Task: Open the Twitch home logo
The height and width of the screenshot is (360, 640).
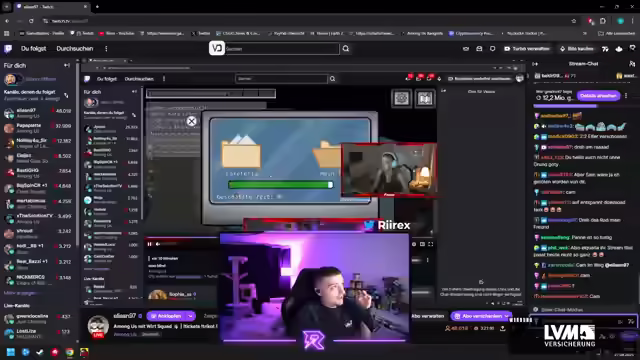Action: click(8, 49)
